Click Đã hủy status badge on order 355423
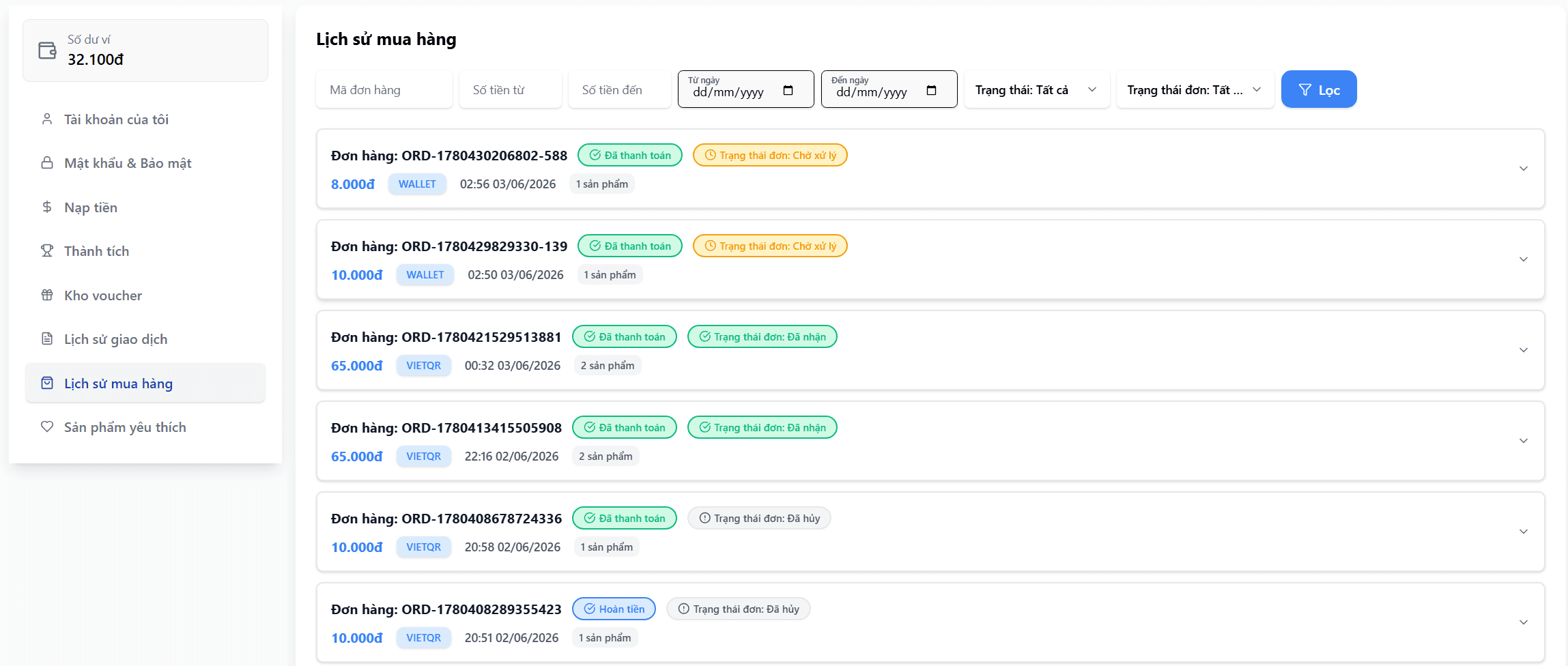1568x666 pixels. [x=739, y=609]
